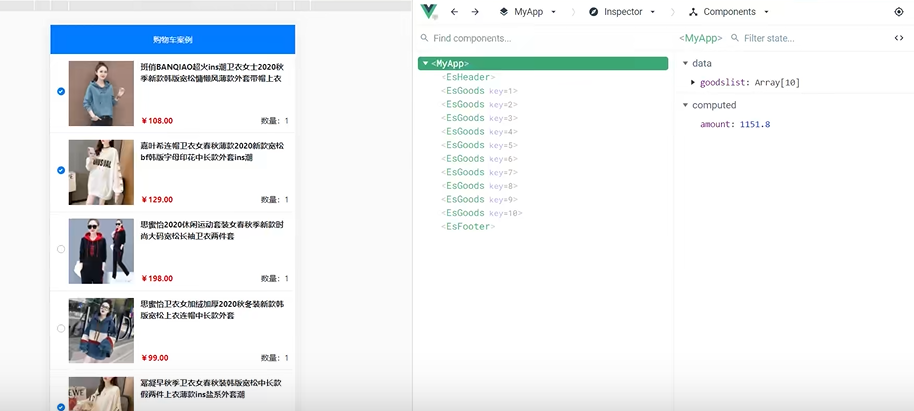Click the Find components search icon
Viewport: 914px width, 411px height.
(x=424, y=38)
